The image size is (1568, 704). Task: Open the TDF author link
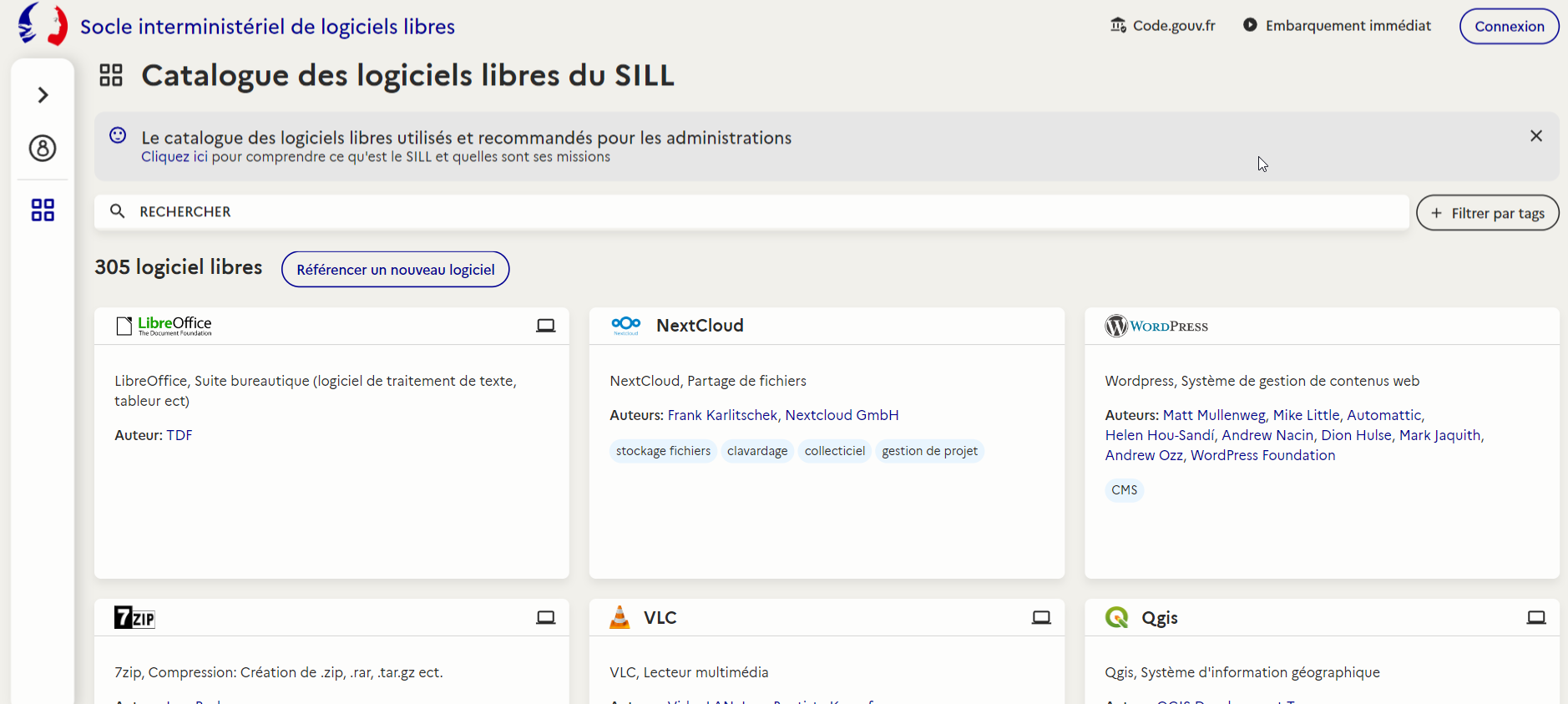tap(179, 435)
